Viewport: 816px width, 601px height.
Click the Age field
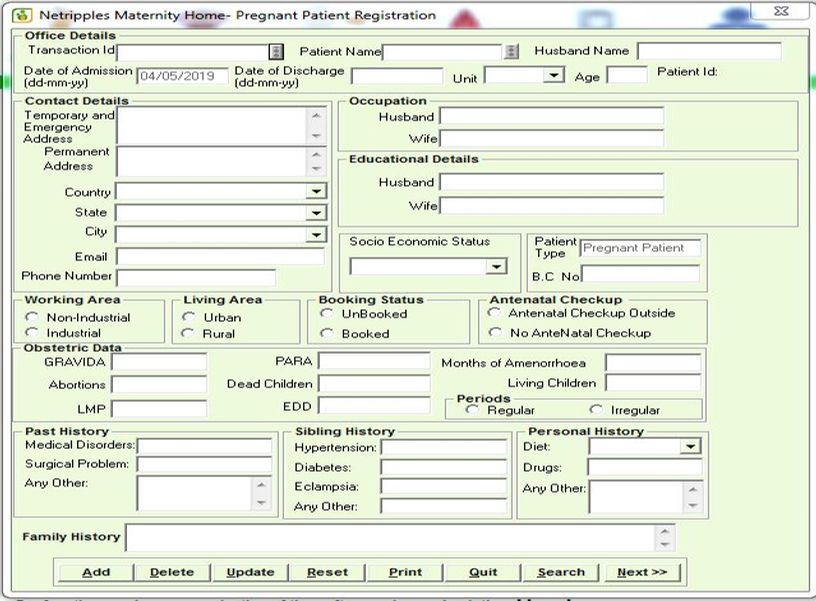(627, 75)
